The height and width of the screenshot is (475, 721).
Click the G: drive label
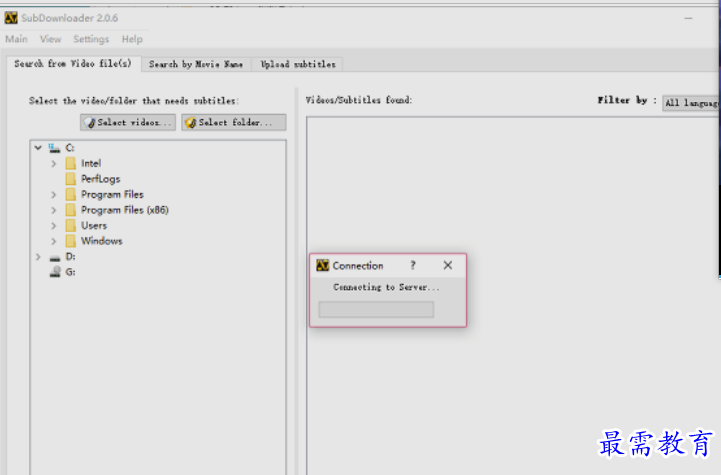[x=70, y=272]
